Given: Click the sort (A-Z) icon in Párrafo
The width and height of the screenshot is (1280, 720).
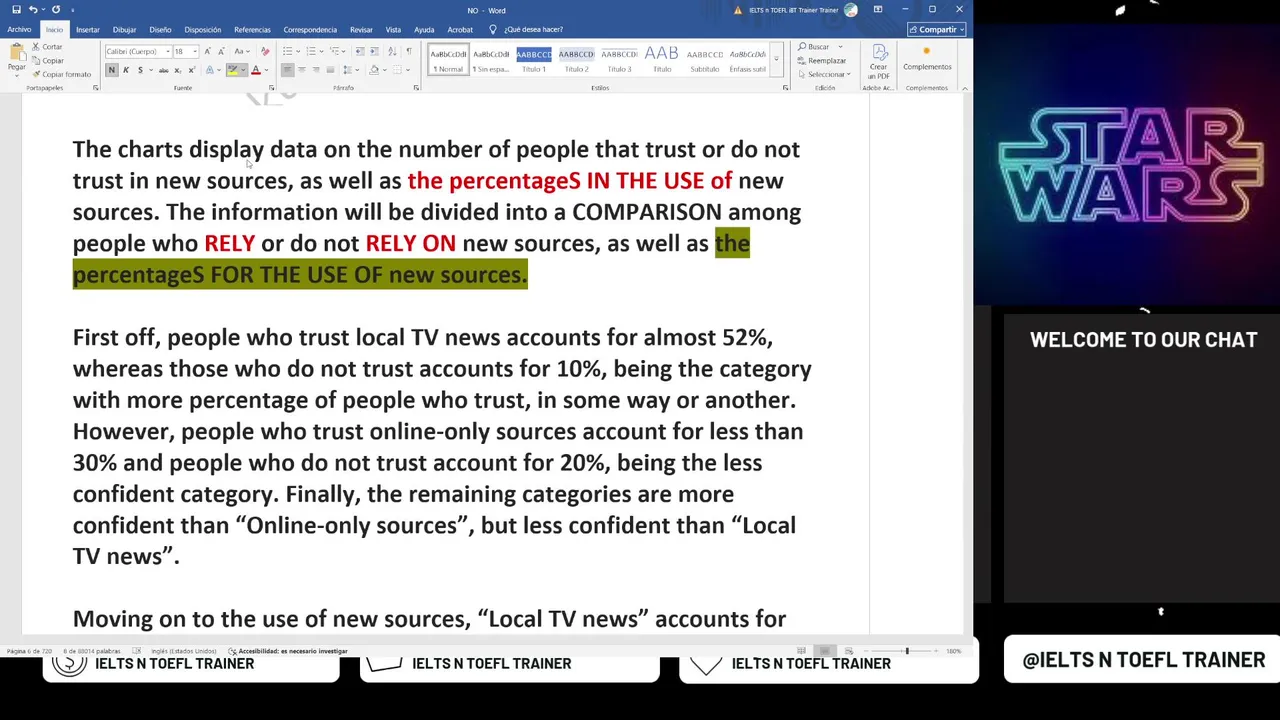Looking at the screenshot, I should pyautogui.click(x=390, y=51).
